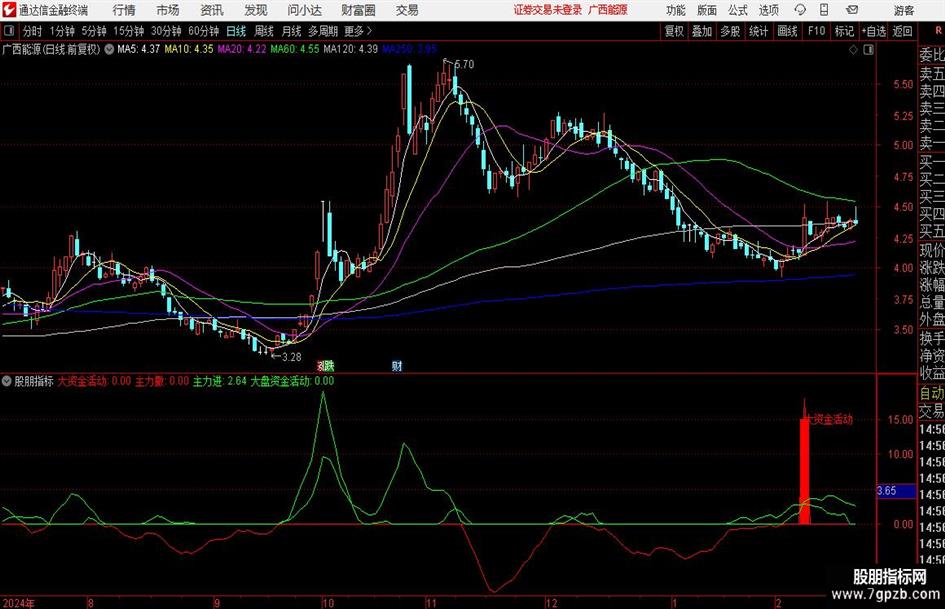Click the 游客 guest account label
Image resolution: width=945 pixels, height=609 pixels.
click(x=904, y=10)
